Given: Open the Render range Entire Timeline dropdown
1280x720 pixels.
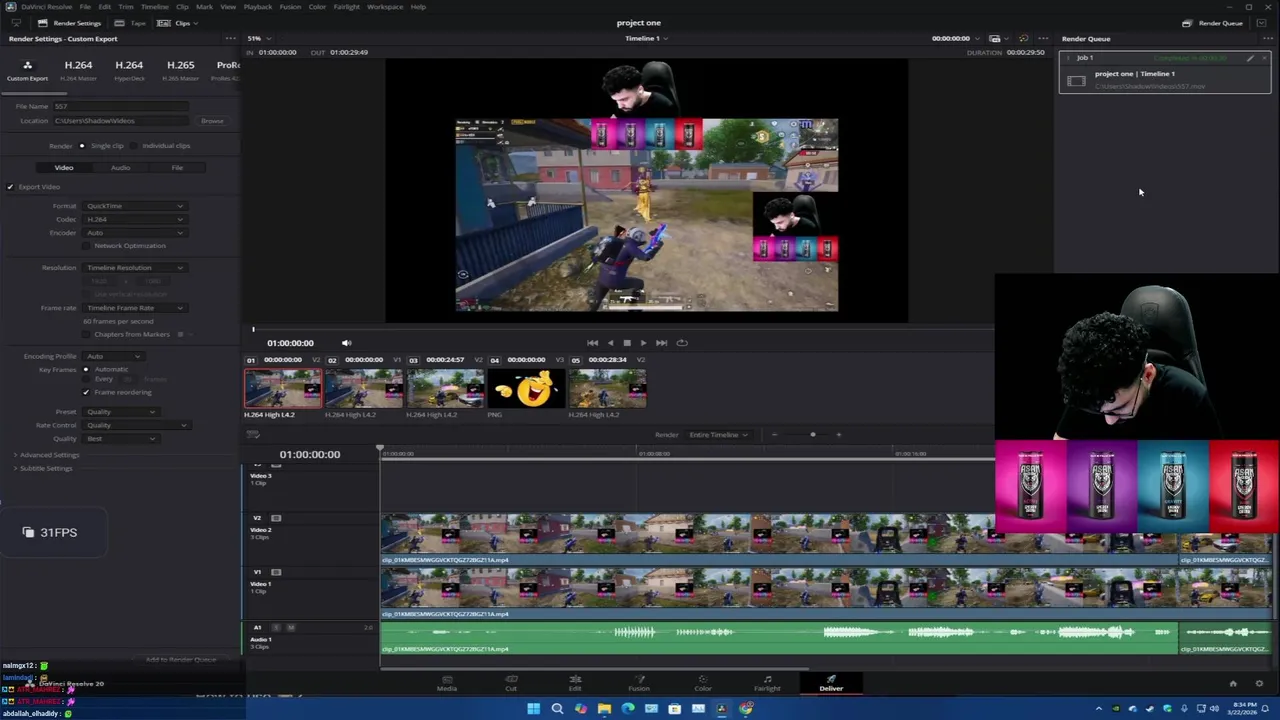Looking at the screenshot, I should tap(719, 435).
